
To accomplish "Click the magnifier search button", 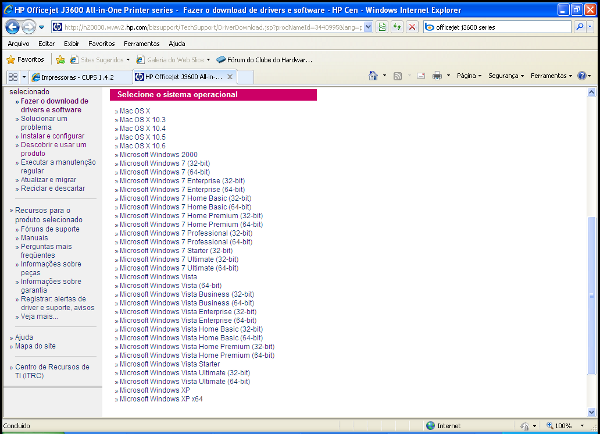I will (x=580, y=27).
